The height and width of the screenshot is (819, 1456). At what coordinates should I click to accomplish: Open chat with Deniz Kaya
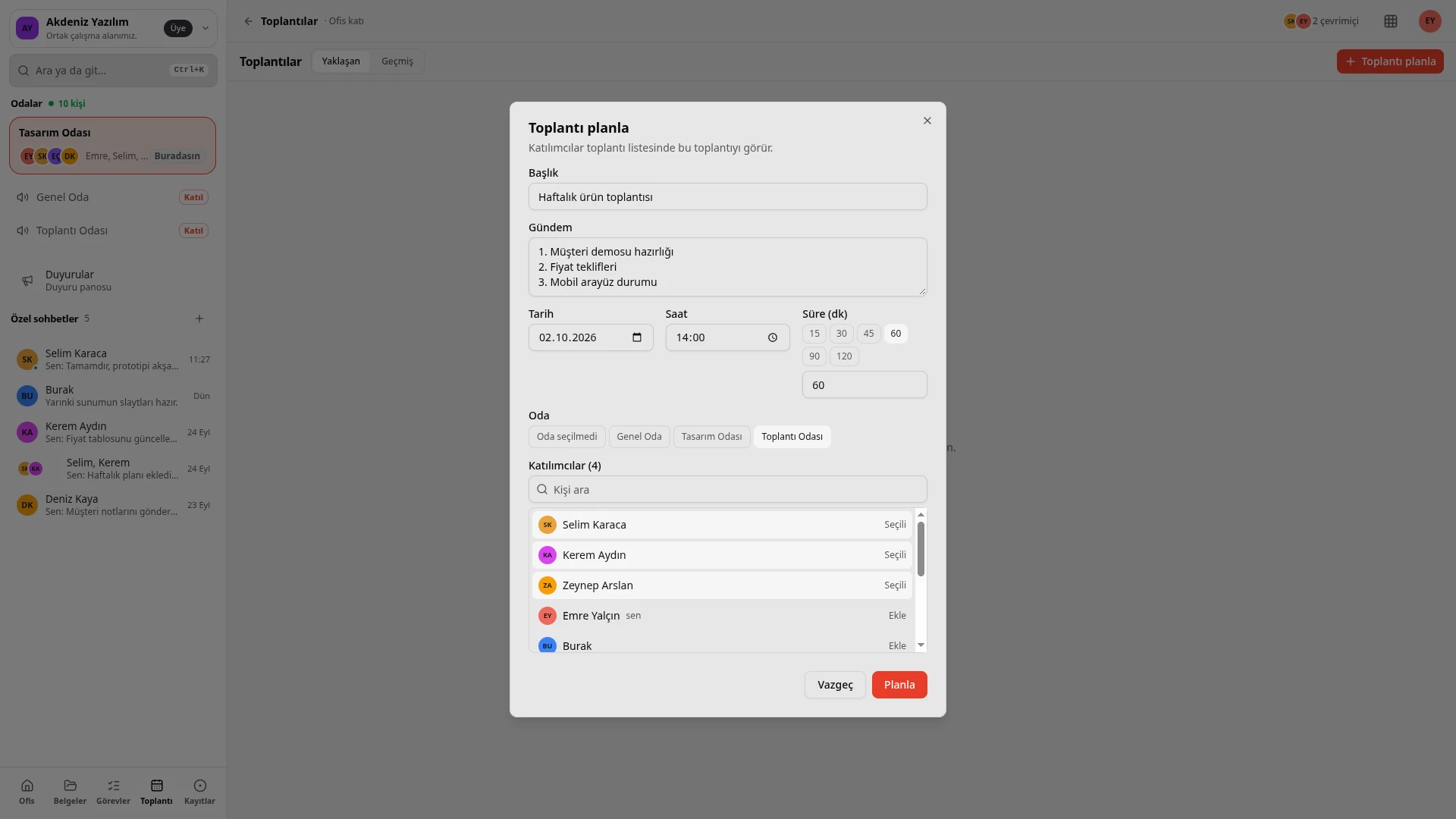113,505
